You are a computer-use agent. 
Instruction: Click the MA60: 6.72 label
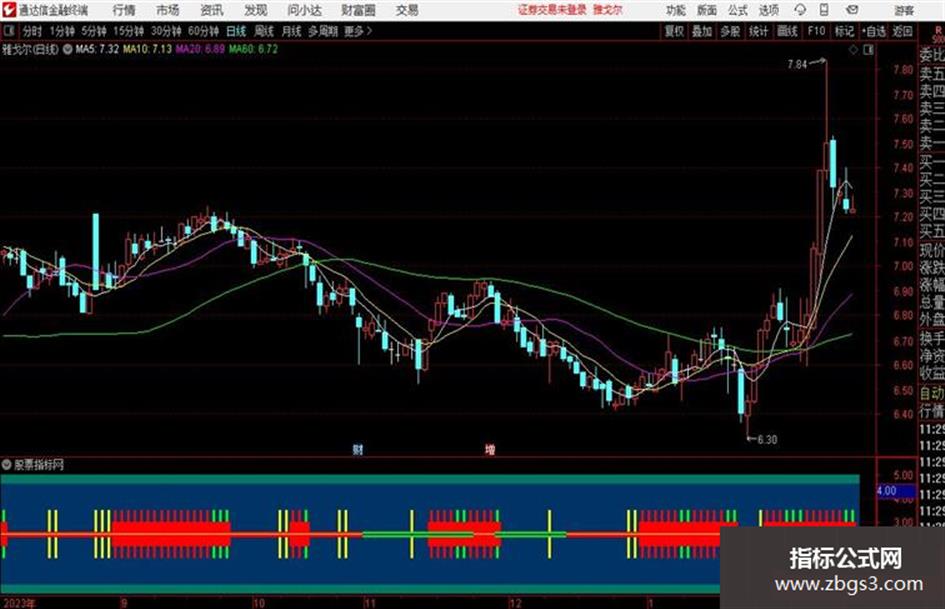(254, 49)
